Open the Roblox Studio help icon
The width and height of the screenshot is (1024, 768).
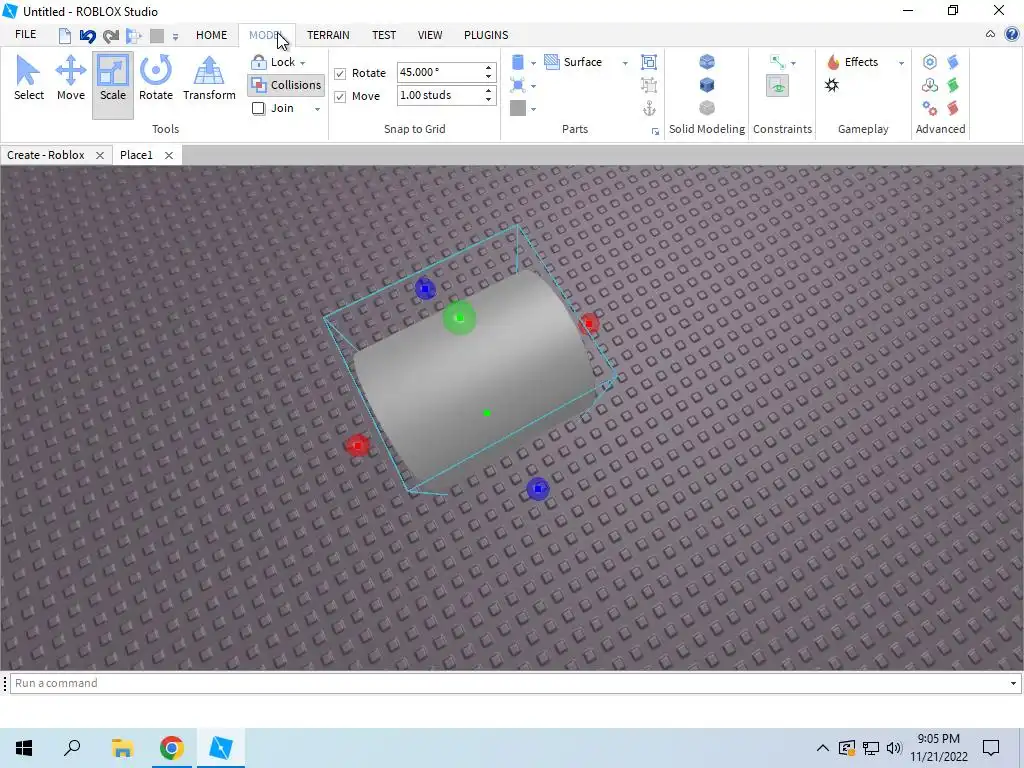(x=1012, y=35)
